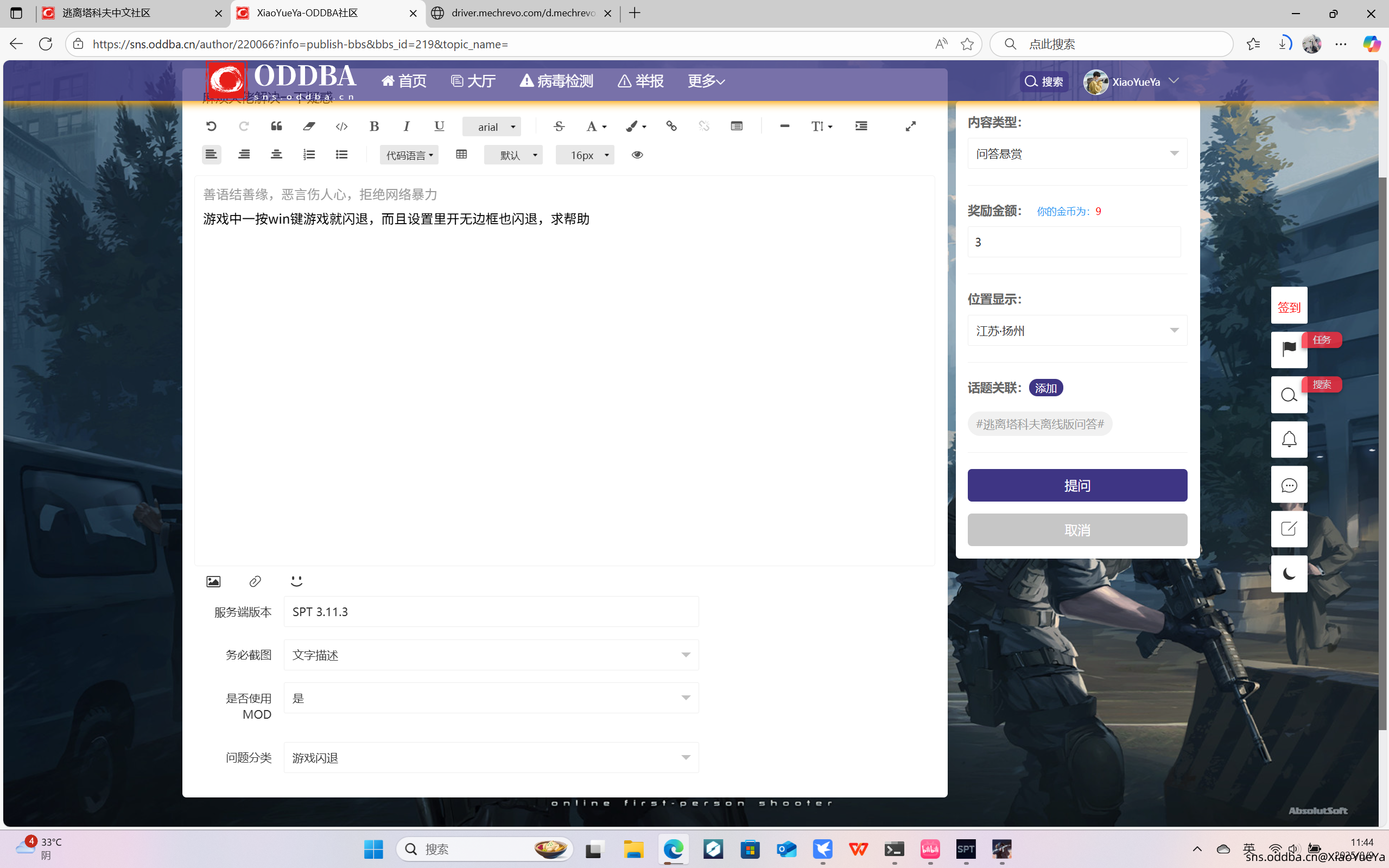
Task: Toggle underline formatting
Action: tap(440, 126)
